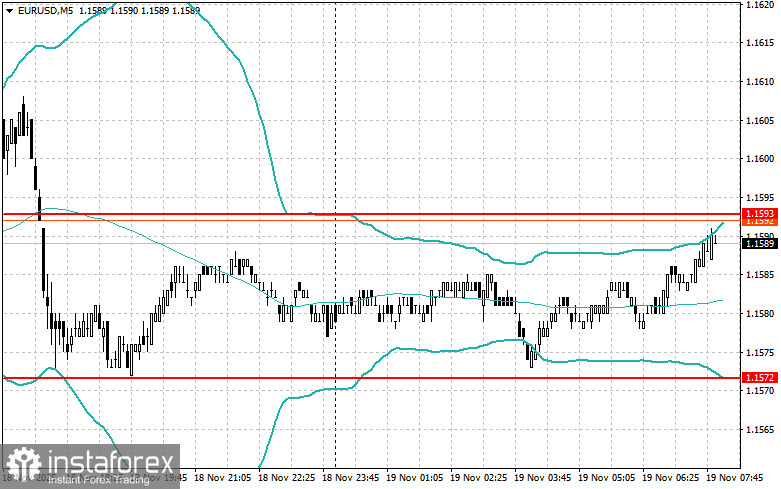Click the 19 Nov 05:05 time label

607,478
